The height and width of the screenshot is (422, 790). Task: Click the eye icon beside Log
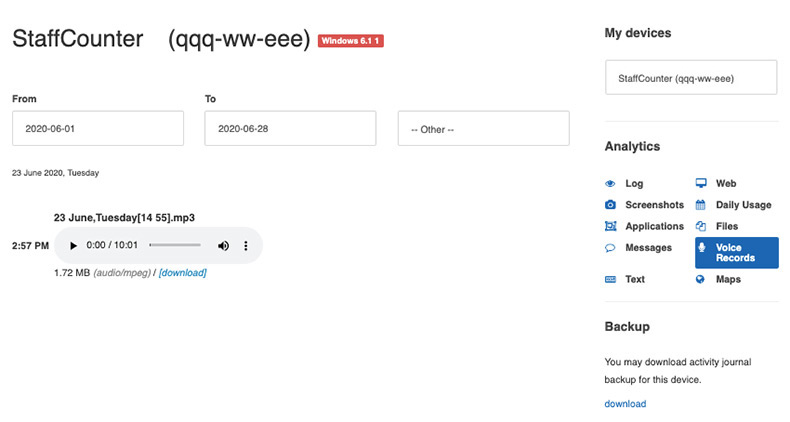(x=610, y=184)
